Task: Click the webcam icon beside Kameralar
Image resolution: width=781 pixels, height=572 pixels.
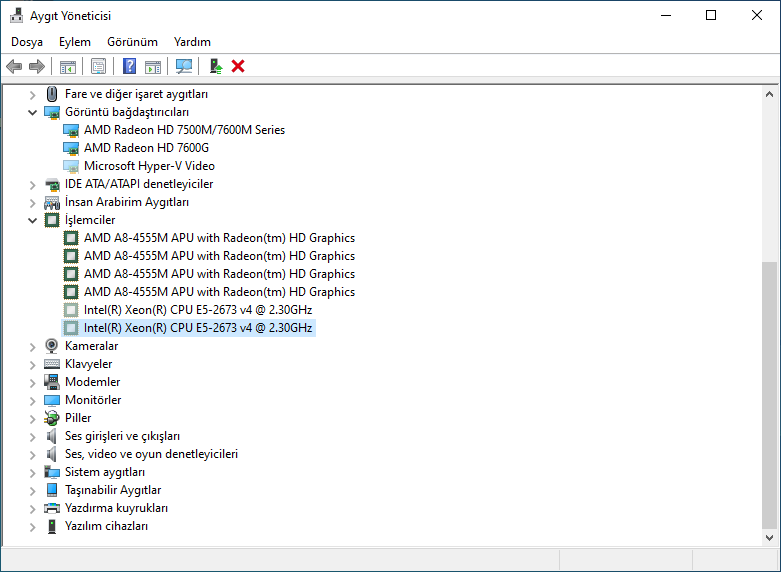Action: click(x=52, y=345)
